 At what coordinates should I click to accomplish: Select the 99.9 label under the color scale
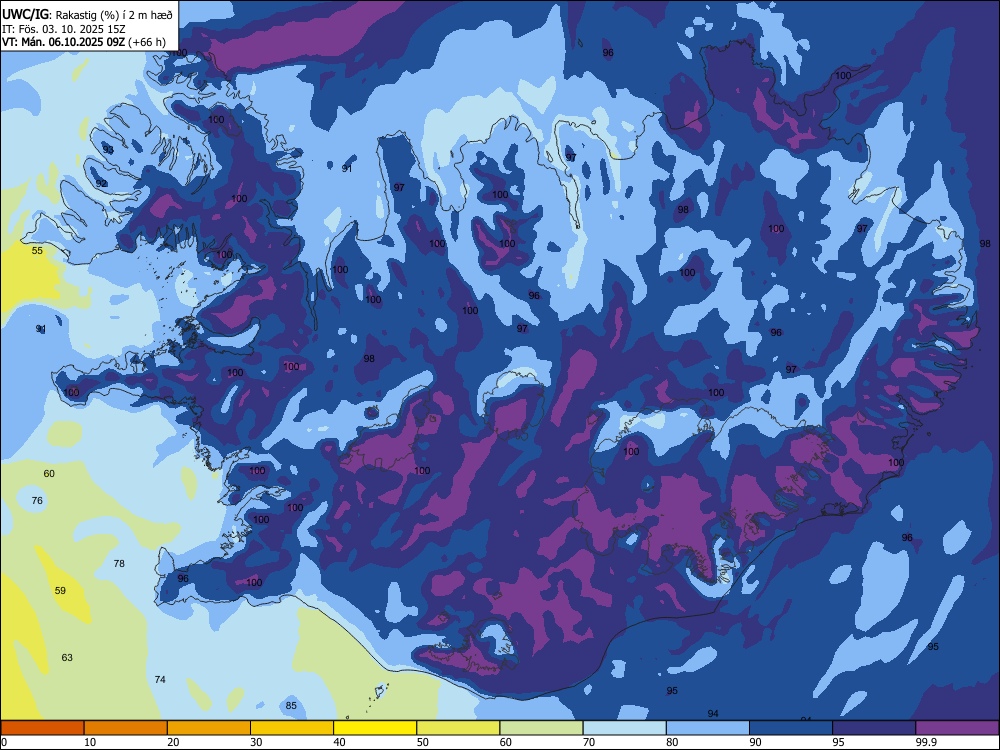pyautogui.click(x=926, y=742)
